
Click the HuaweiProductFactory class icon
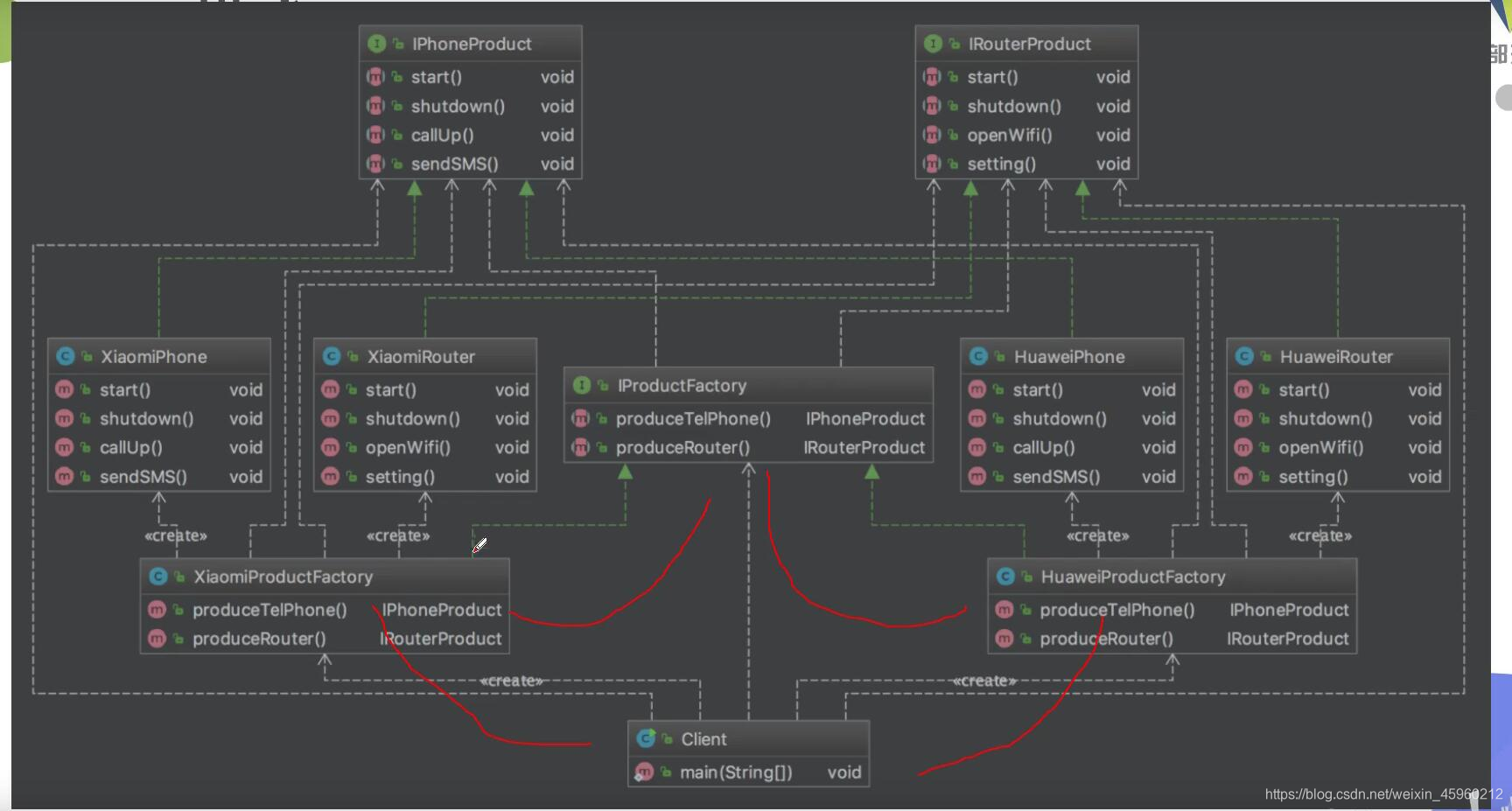coord(1005,577)
